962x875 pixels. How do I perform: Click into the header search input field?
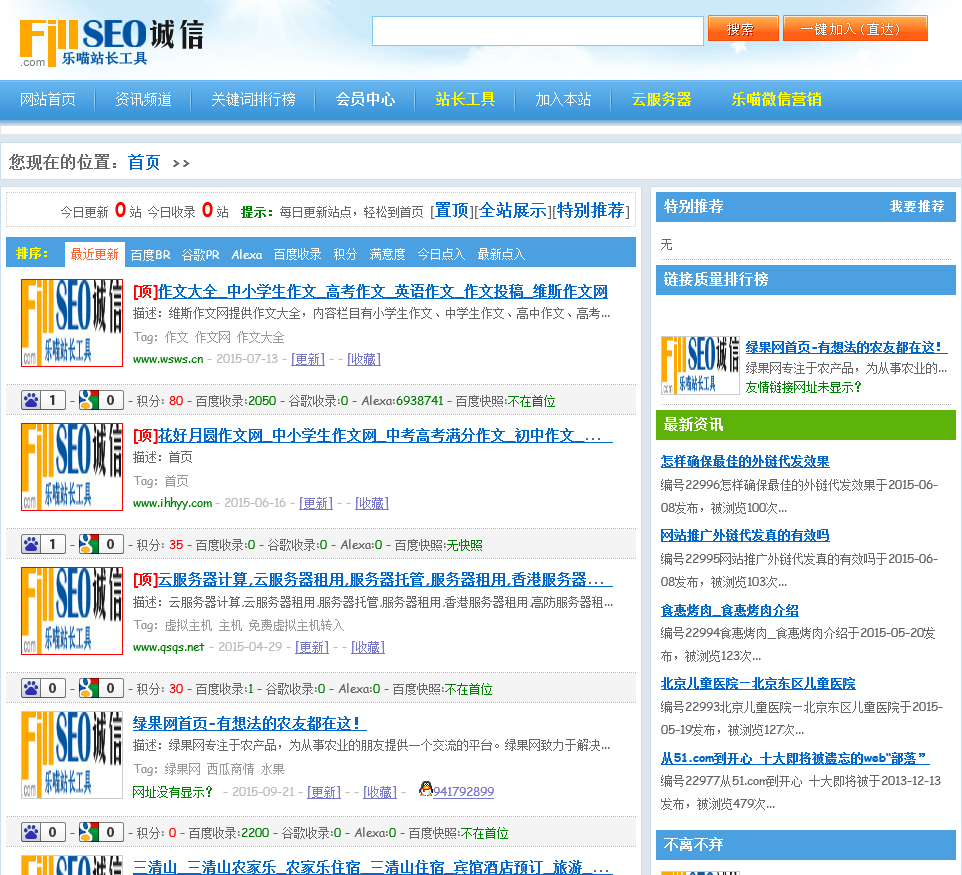pyautogui.click(x=537, y=31)
